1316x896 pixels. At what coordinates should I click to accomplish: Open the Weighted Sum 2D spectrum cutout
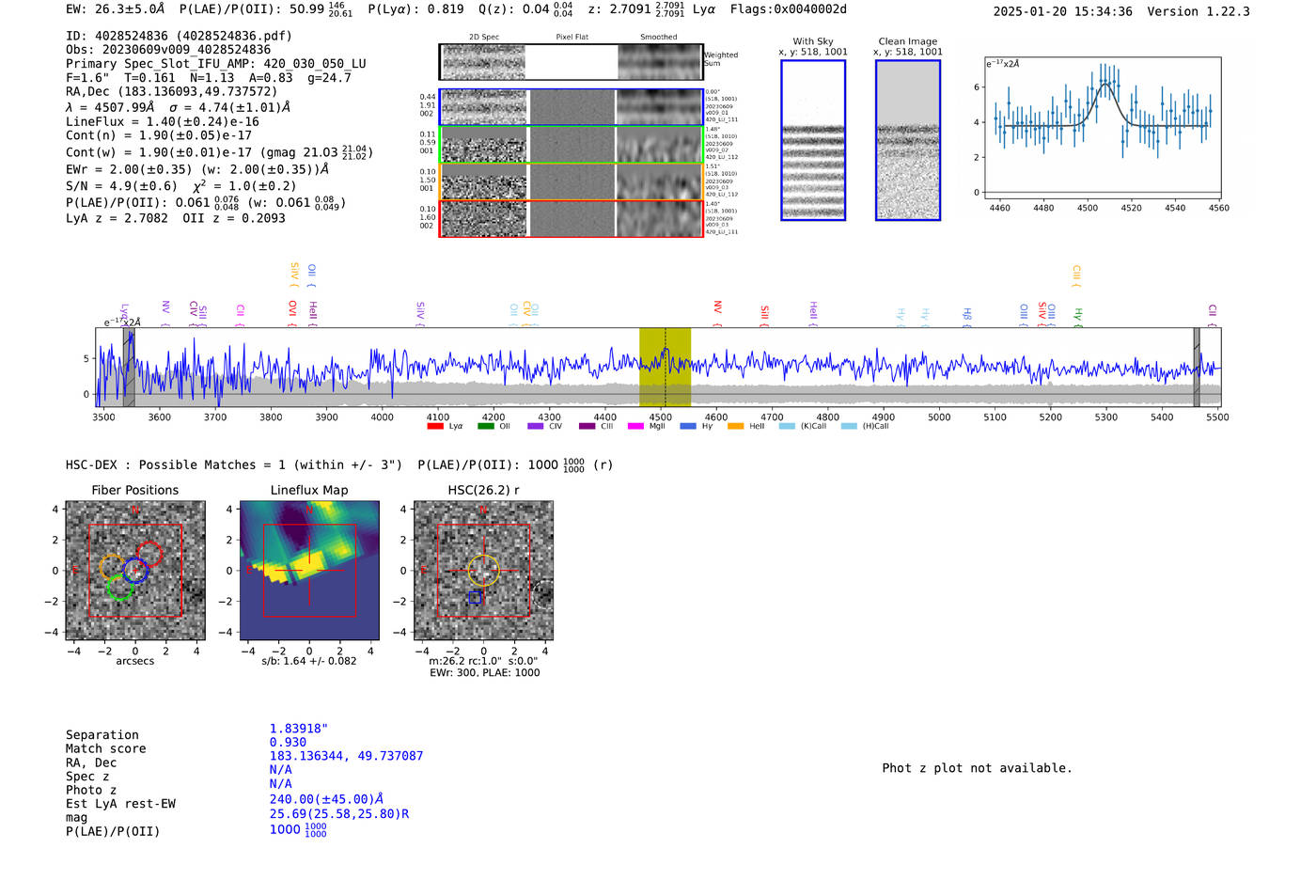coord(571,62)
